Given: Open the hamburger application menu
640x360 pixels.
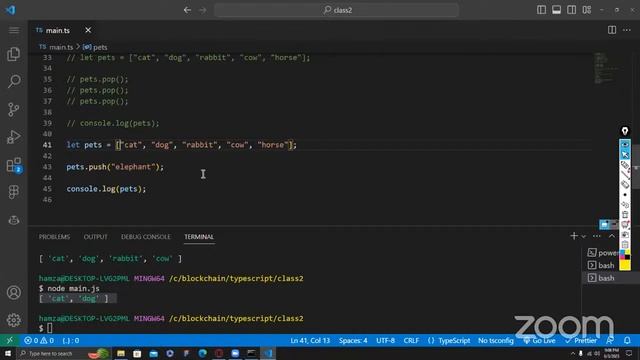Looking at the screenshot, I should click(x=13, y=30).
